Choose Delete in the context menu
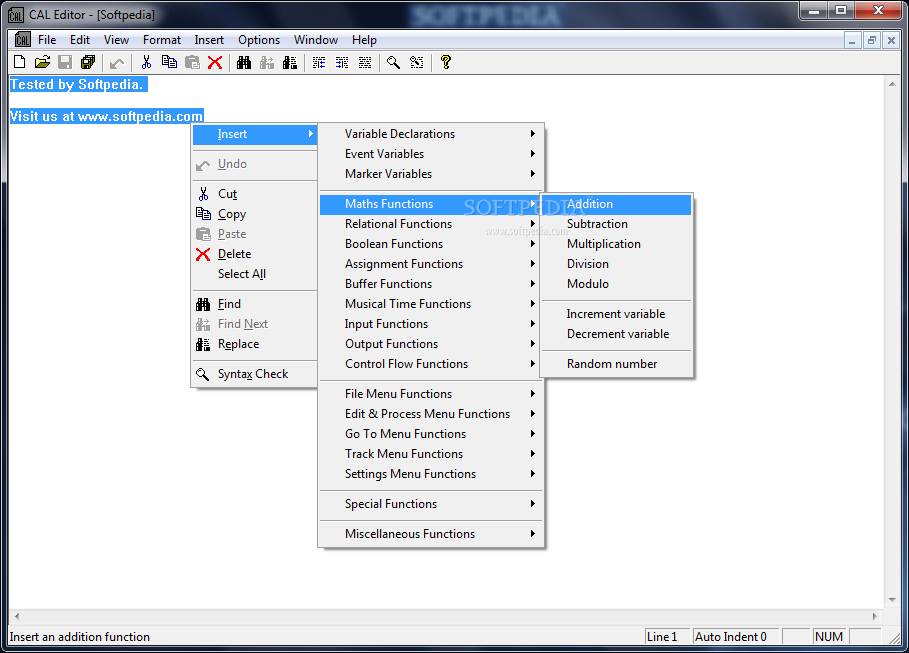Screen dimensions: 909x653 tap(254, 254)
